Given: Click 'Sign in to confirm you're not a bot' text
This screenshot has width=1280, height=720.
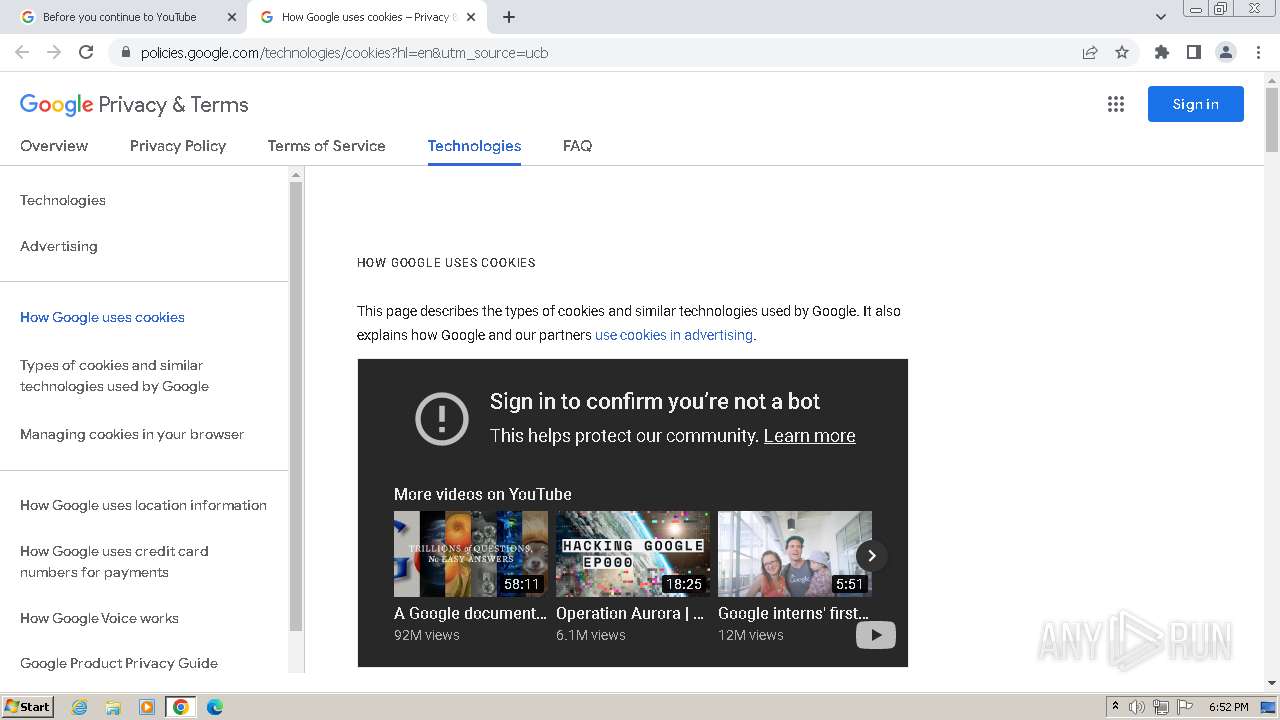Looking at the screenshot, I should pyautogui.click(x=655, y=401).
